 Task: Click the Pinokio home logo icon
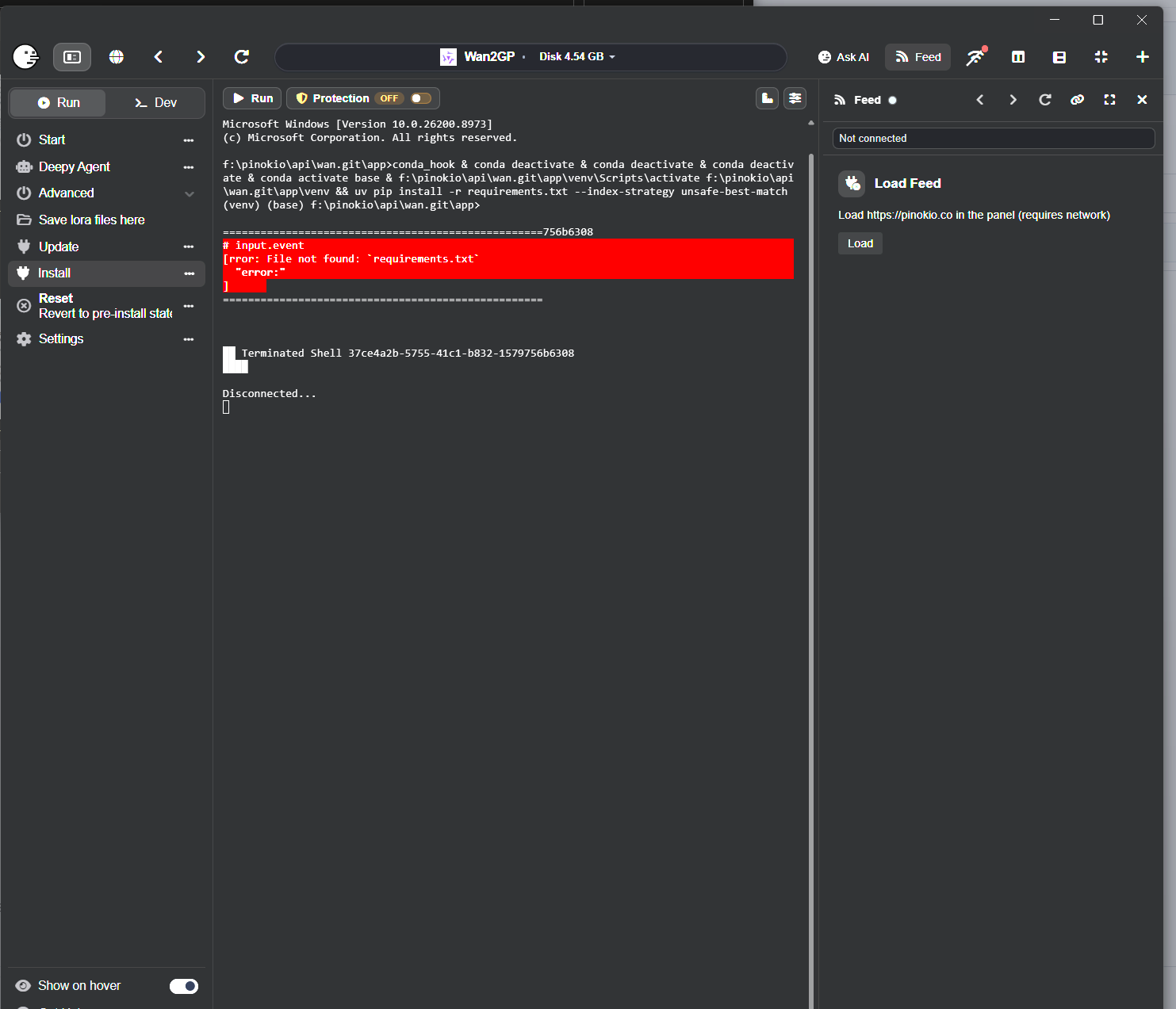point(26,57)
